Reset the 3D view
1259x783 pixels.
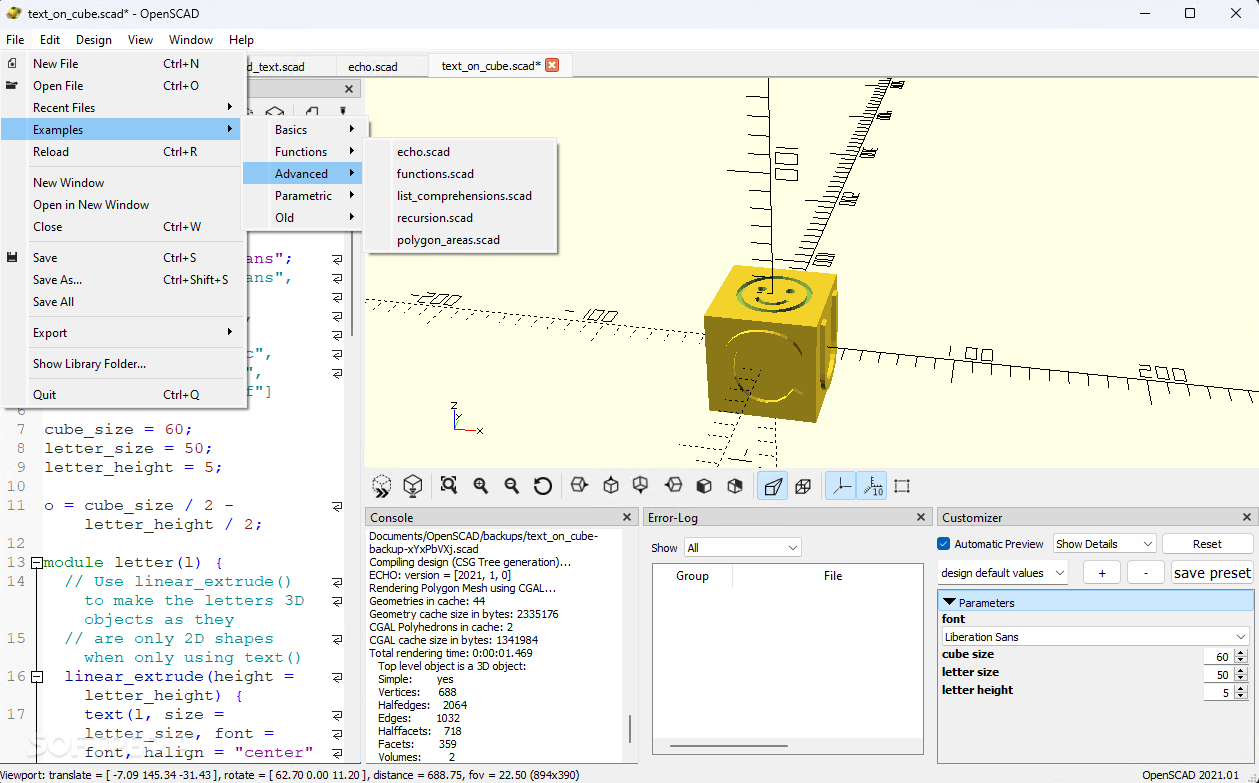tap(543, 486)
